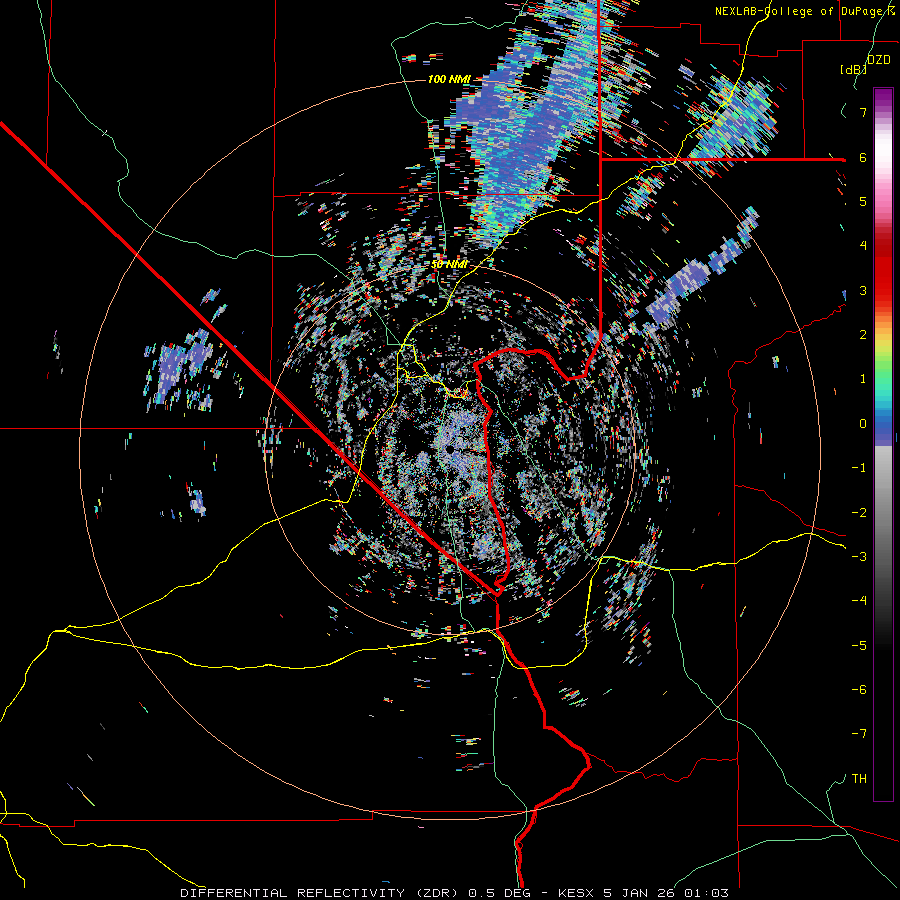Click the '4' value on the legend

(x=863, y=246)
